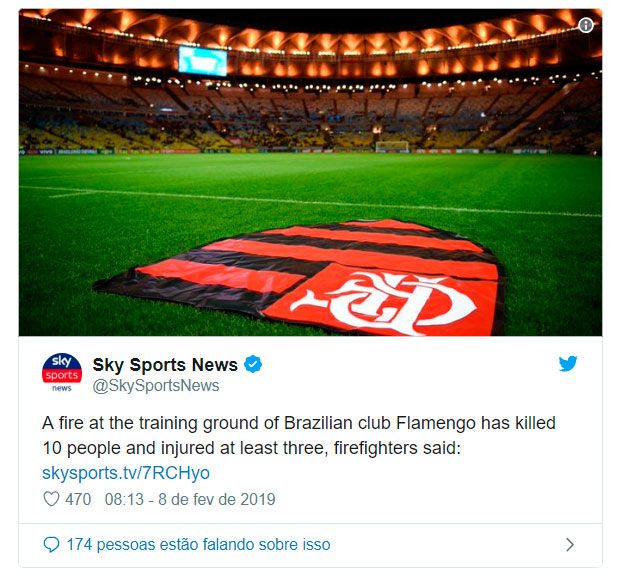Click the Sky Sports News display name
This screenshot has height=581, width=617.
pos(165,365)
